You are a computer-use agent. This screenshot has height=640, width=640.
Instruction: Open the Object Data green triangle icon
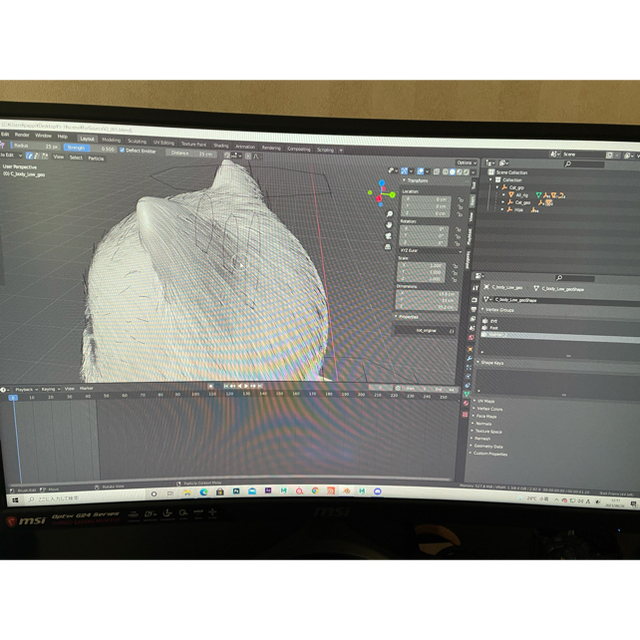pos(467,393)
